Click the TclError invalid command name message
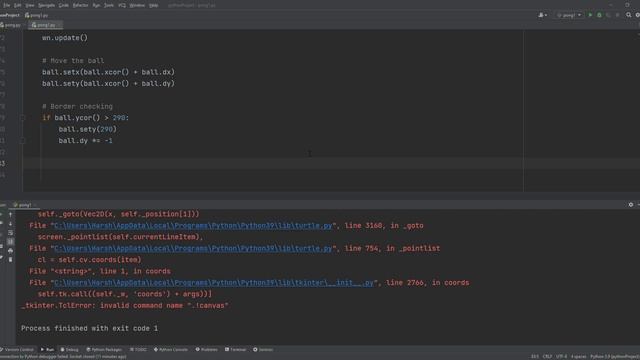Screen dimensions: 640x360 [x=124, y=306]
